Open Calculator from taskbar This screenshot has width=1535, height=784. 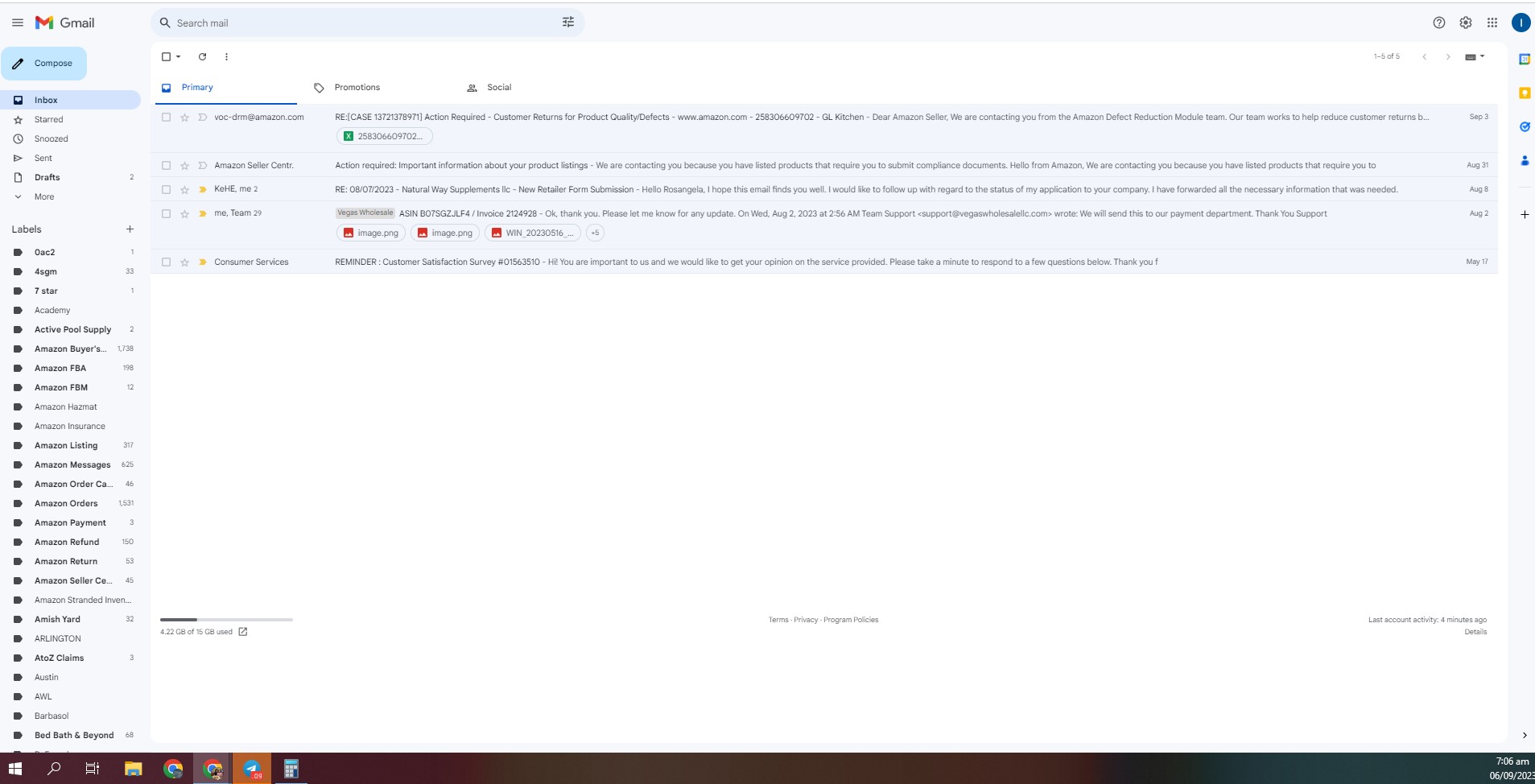291,769
